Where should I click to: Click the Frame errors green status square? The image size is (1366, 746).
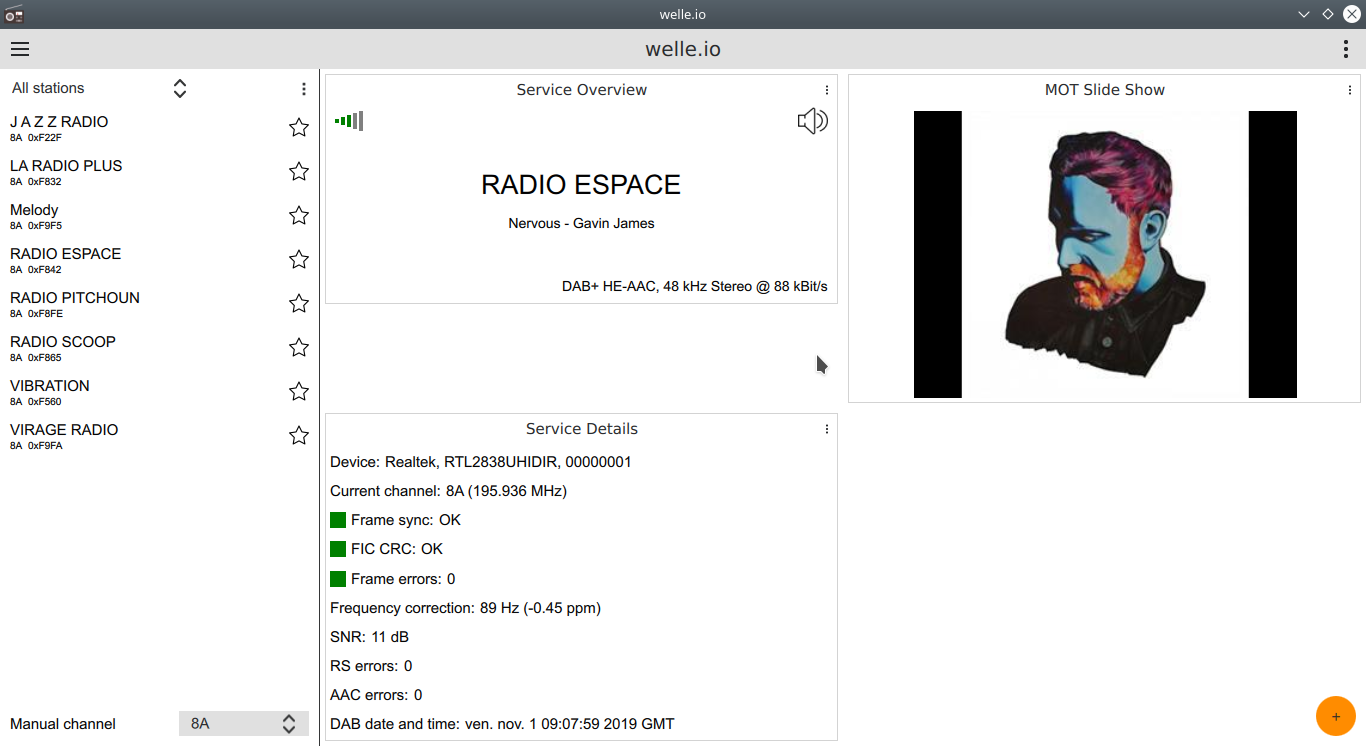pyautogui.click(x=338, y=578)
